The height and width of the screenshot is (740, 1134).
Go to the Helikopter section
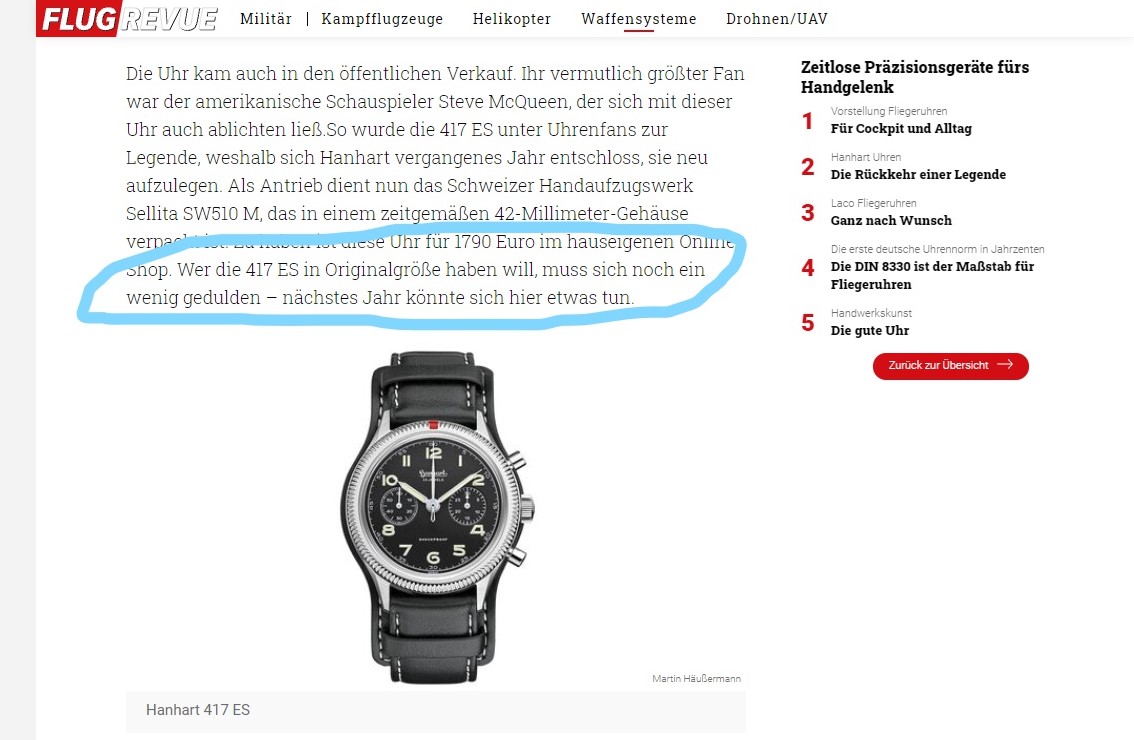tap(511, 19)
